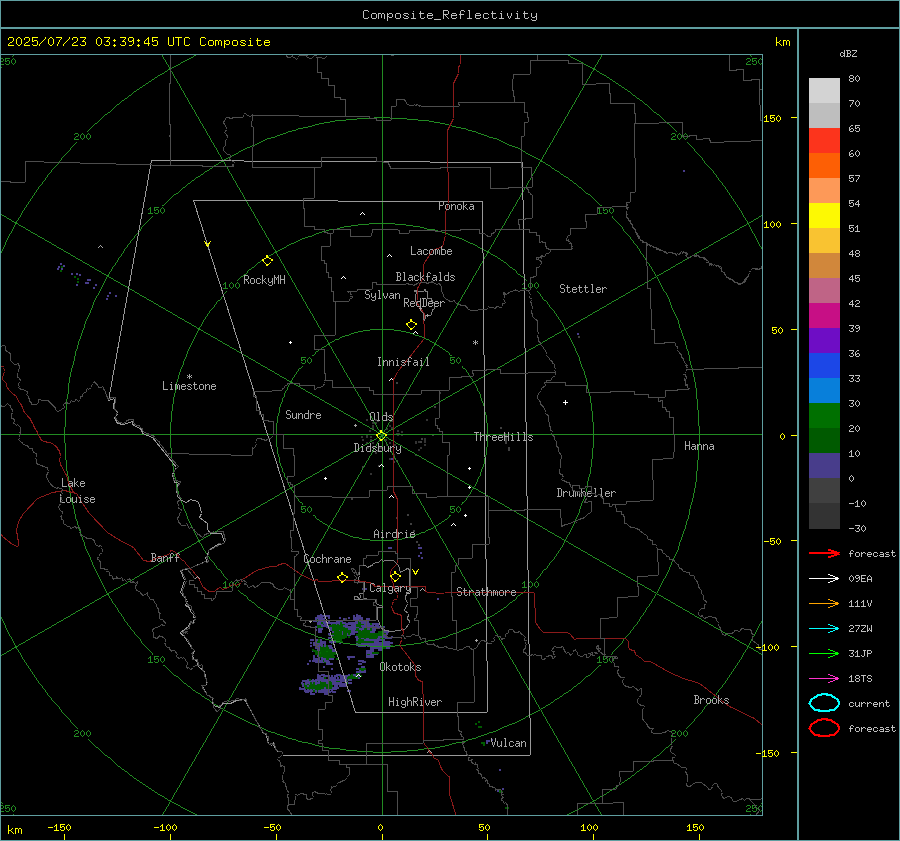This screenshot has width=900, height=841.
Task: Select the Brooks label
Action: click(711, 700)
